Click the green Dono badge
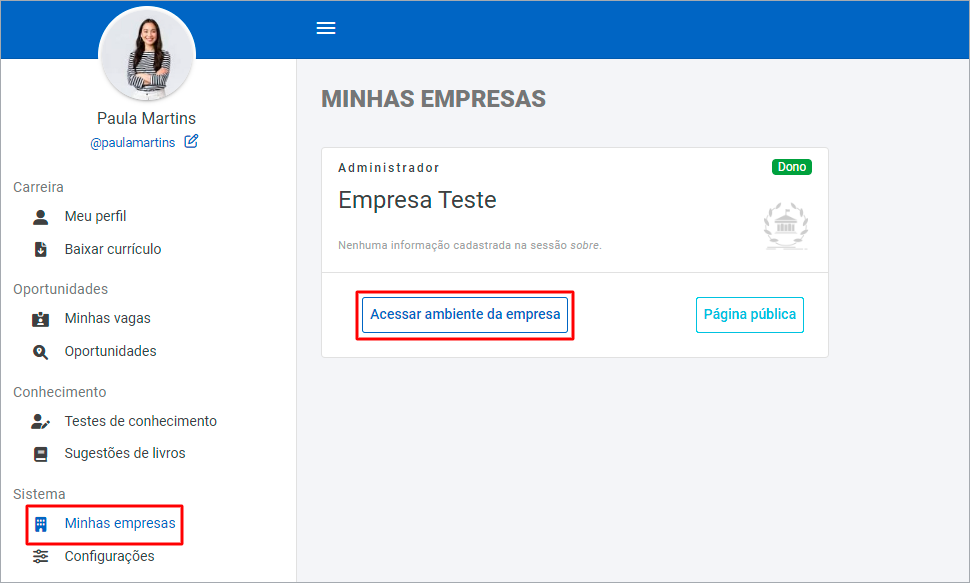The image size is (970, 583). point(791,167)
